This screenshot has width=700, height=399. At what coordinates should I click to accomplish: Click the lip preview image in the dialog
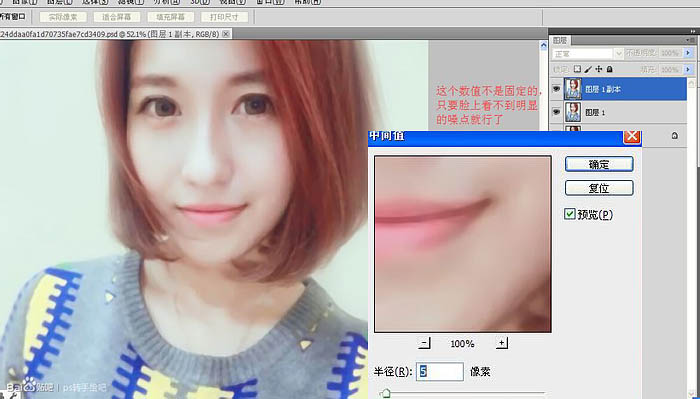coord(462,244)
